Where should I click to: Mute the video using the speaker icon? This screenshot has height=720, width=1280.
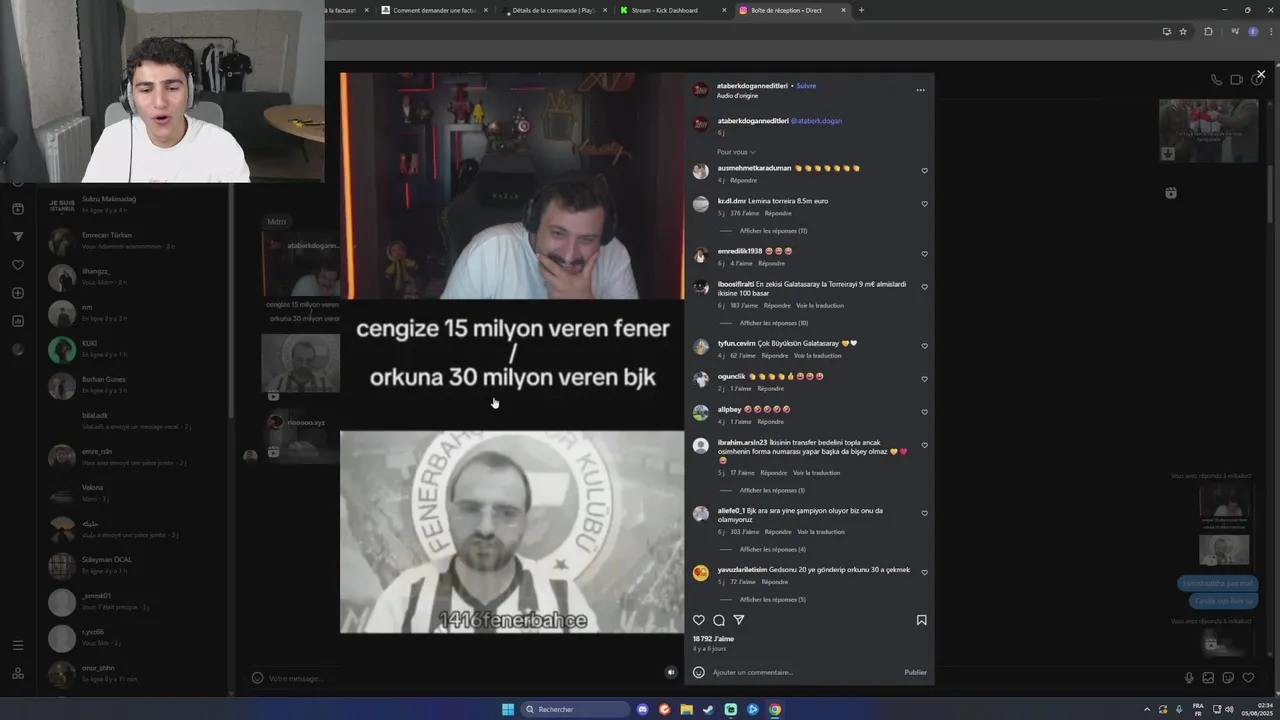point(671,672)
